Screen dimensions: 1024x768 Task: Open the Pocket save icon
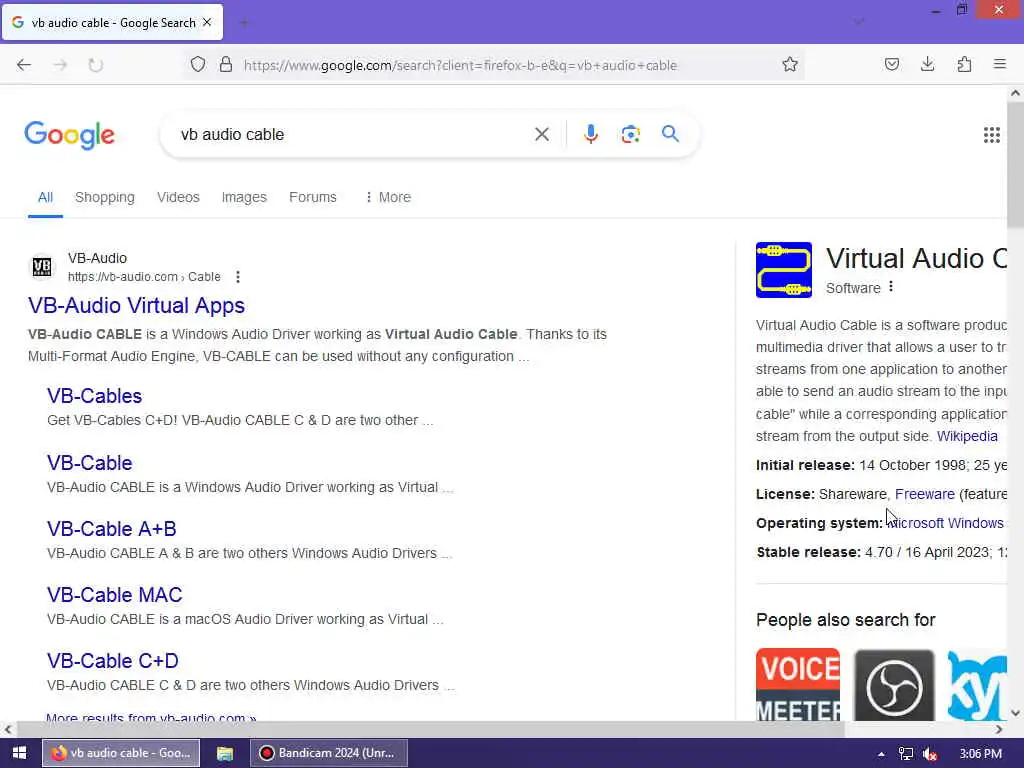point(891,65)
